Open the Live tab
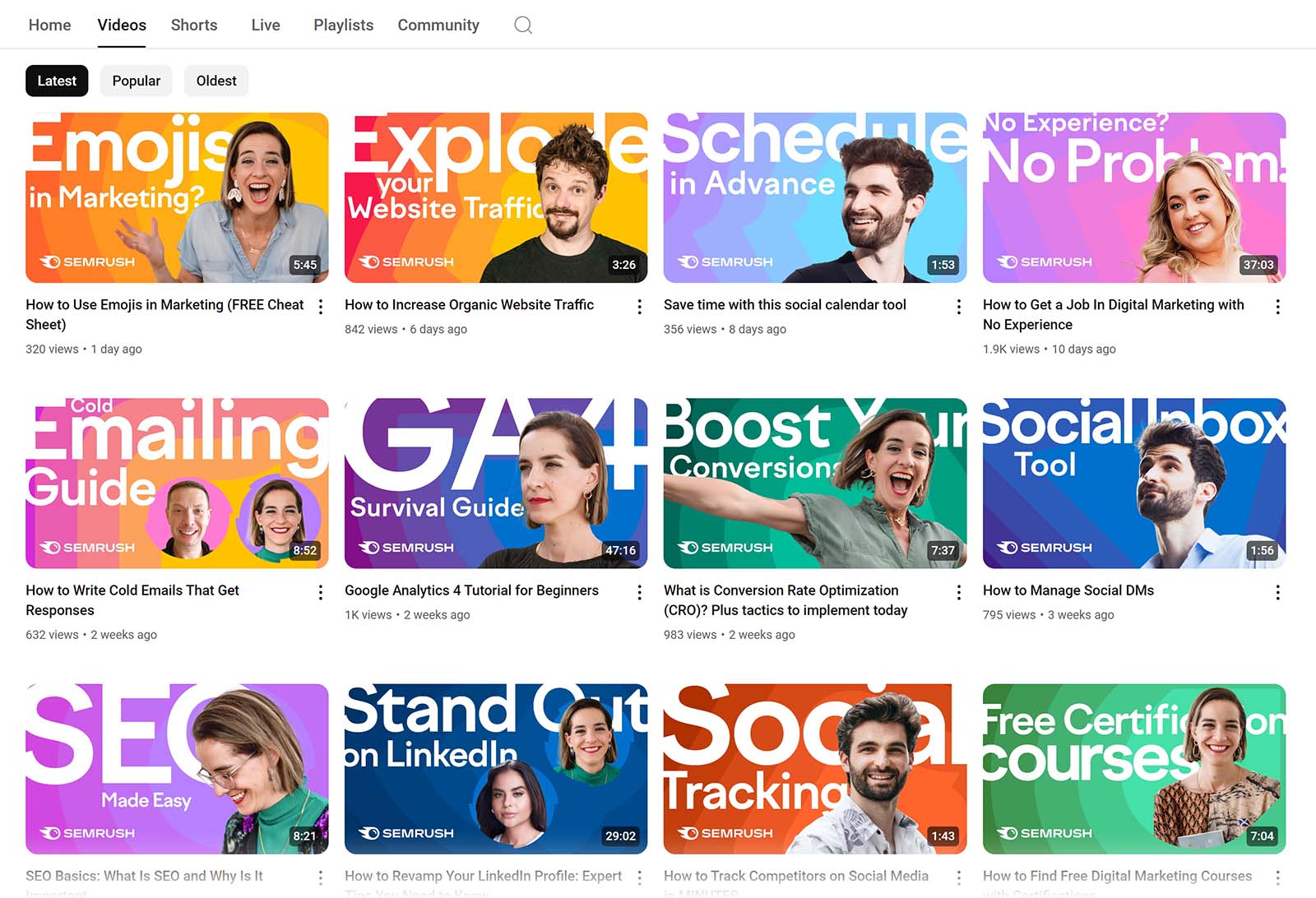1316x898 pixels. (x=266, y=25)
